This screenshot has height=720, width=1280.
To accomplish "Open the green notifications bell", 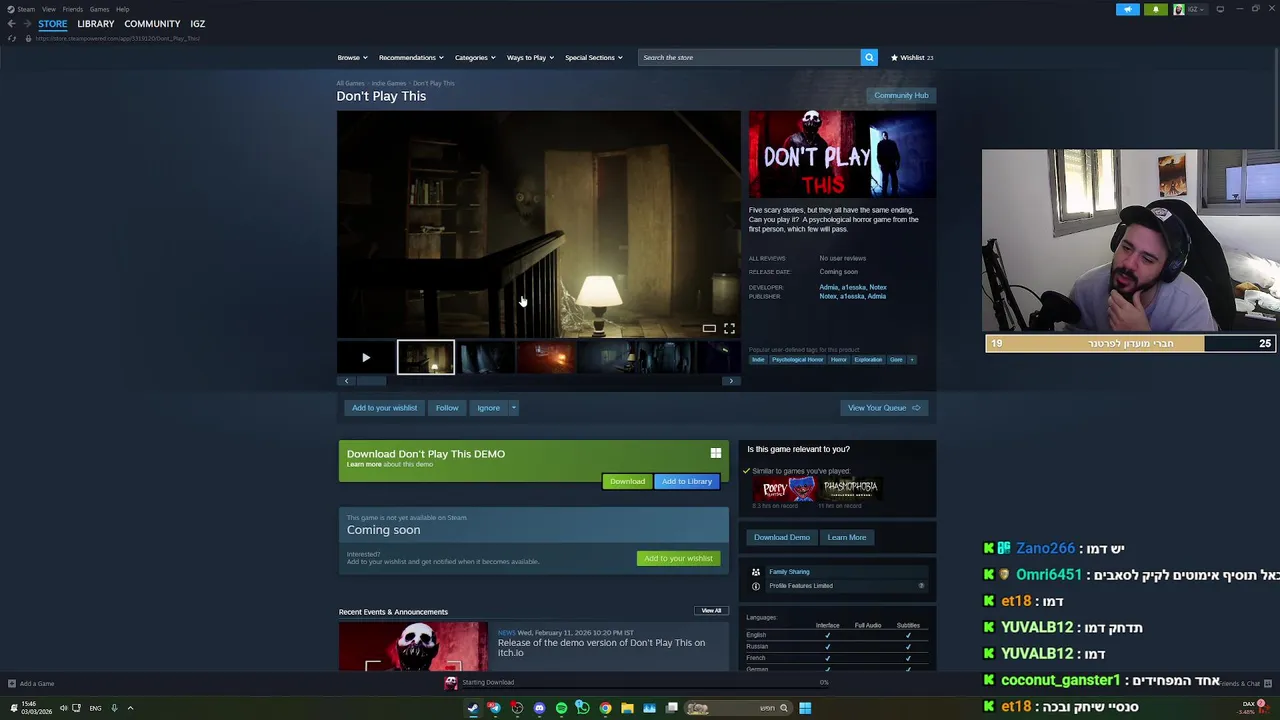I will (1155, 9).
